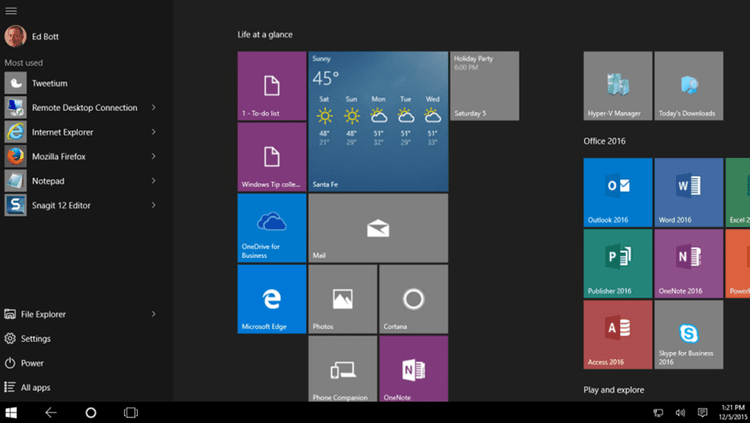The height and width of the screenshot is (423, 750).
Task: Expand Notepad jump list arrow
Action: click(x=154, y=181)
